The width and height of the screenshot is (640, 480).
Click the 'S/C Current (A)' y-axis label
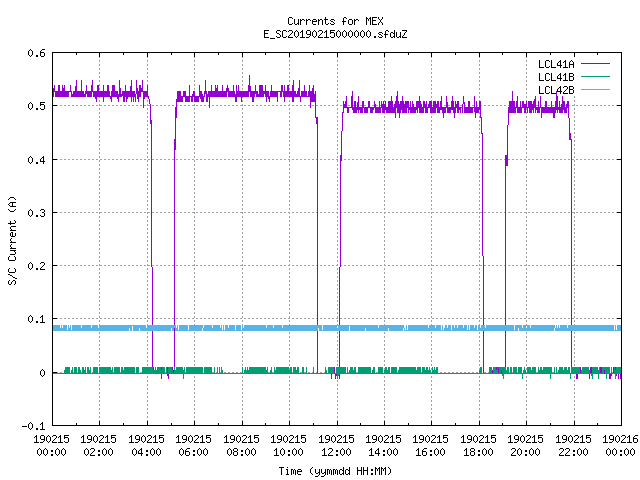point(12,241)
